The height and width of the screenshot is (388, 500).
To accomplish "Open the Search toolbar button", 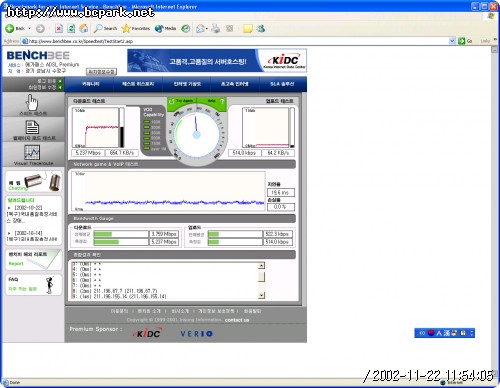I will 105,29.
